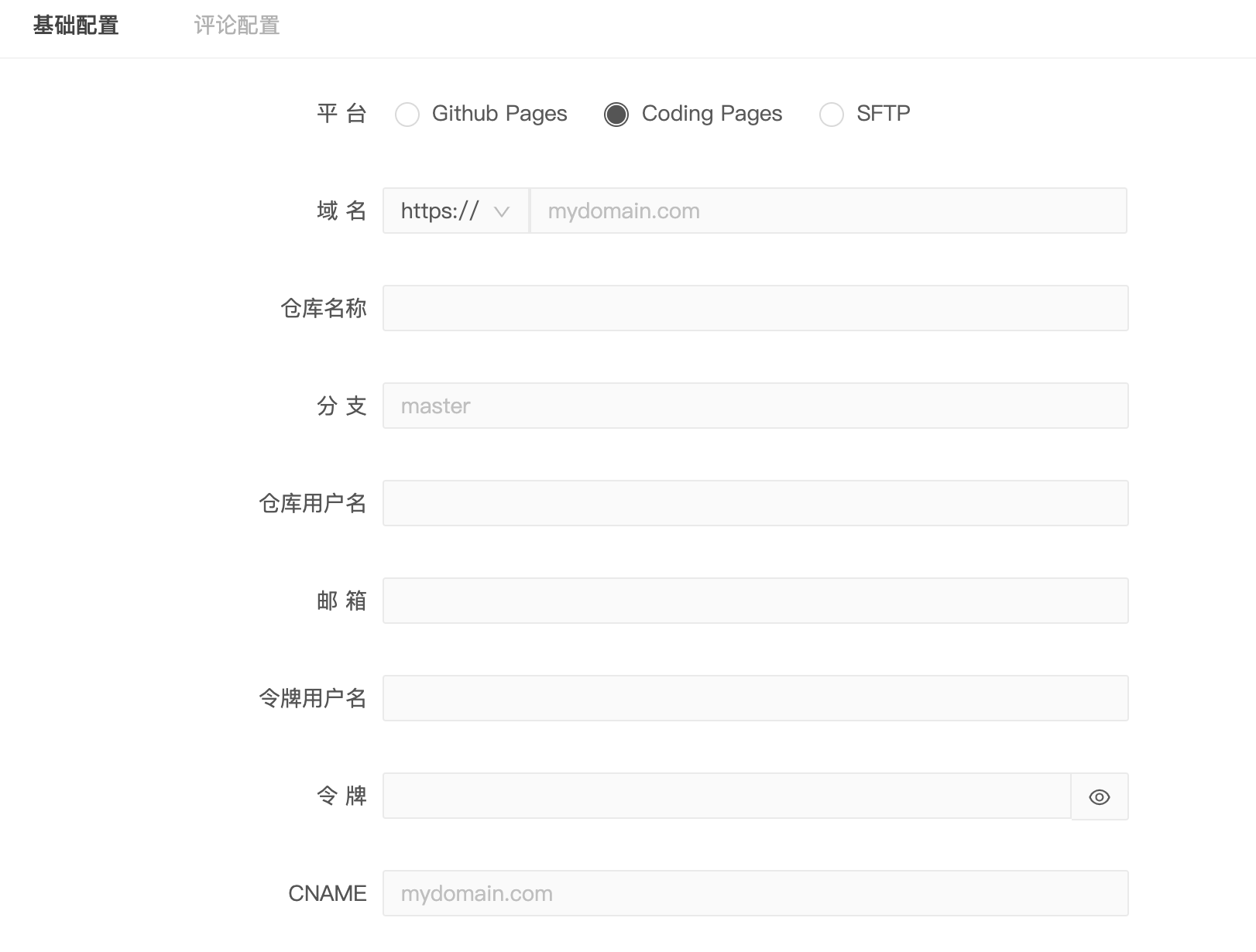Click the chevron on the https:// selector
The image size is (1256, 952).
(x=504, y=211)
